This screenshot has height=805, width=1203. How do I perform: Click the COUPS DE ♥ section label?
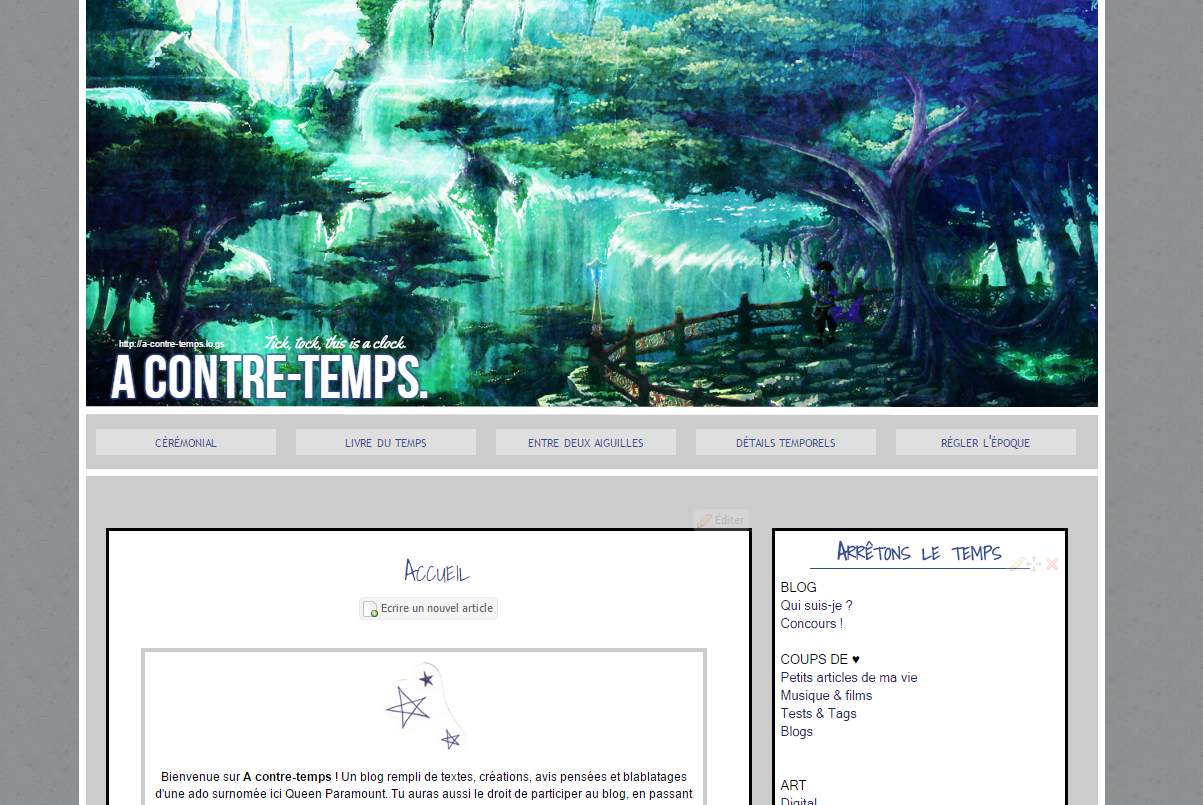pyautogui.click(x=820, y=659)
